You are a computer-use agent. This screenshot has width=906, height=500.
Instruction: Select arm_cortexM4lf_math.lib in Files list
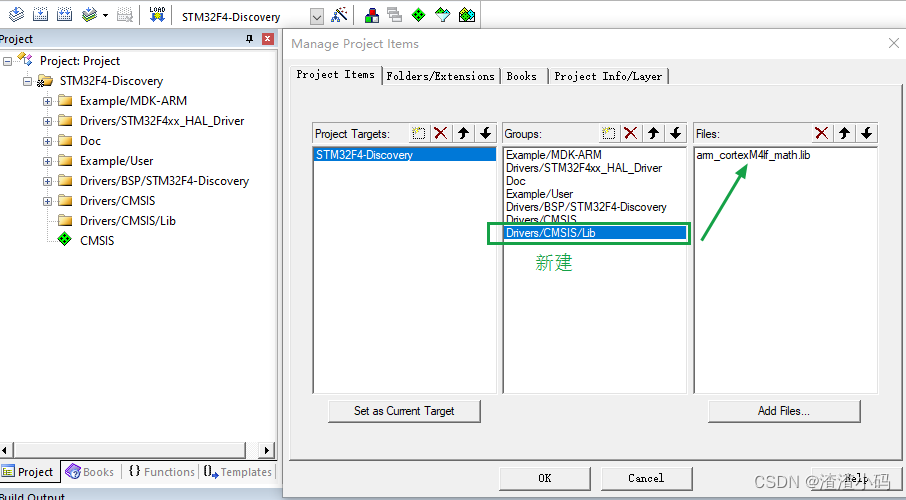pos(753,155)
